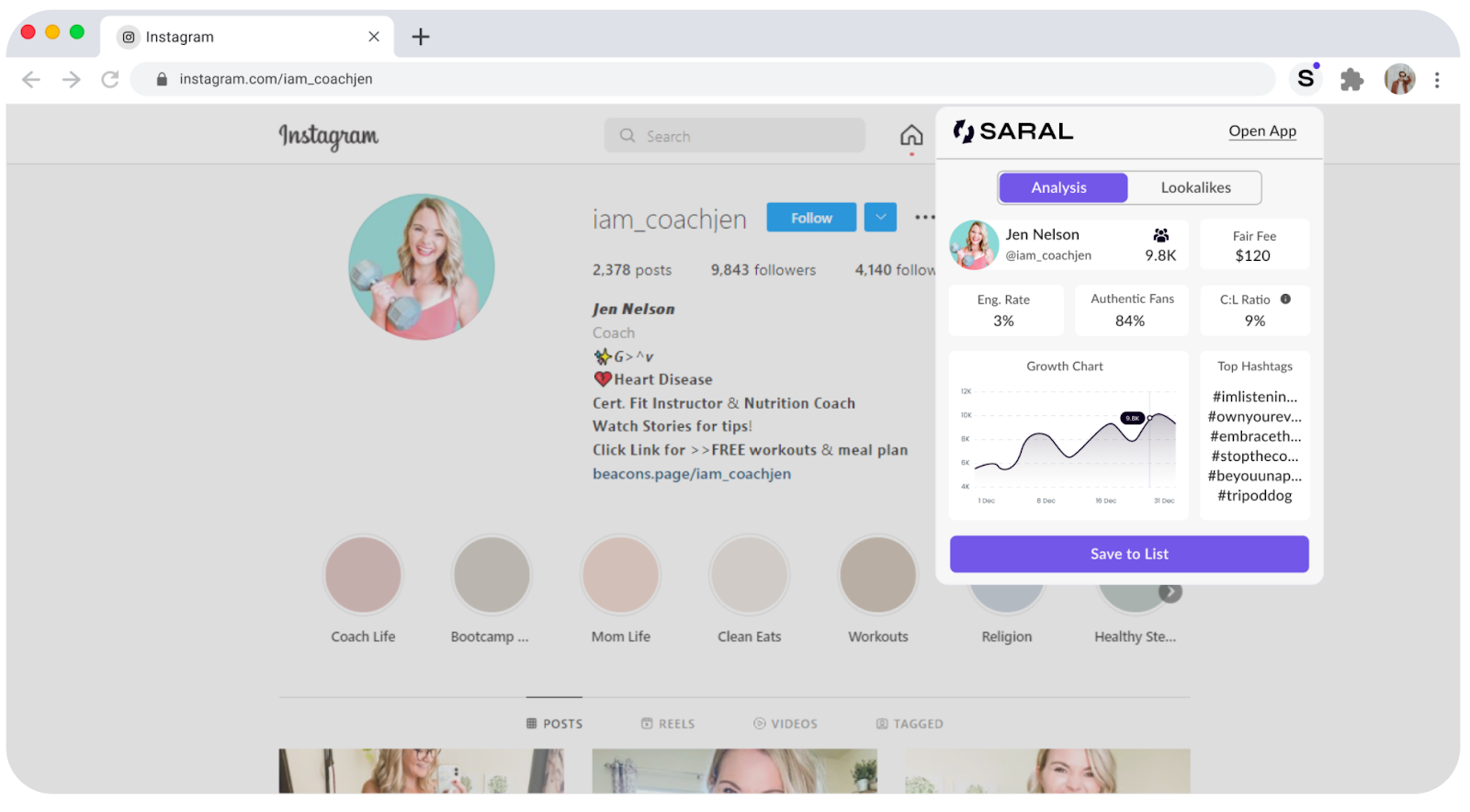Viewport: 1470px width, 812px height.
Task: Open the beacons.page/iam_coachjen link
Action: pyautogui.click(x=692, y=474)
